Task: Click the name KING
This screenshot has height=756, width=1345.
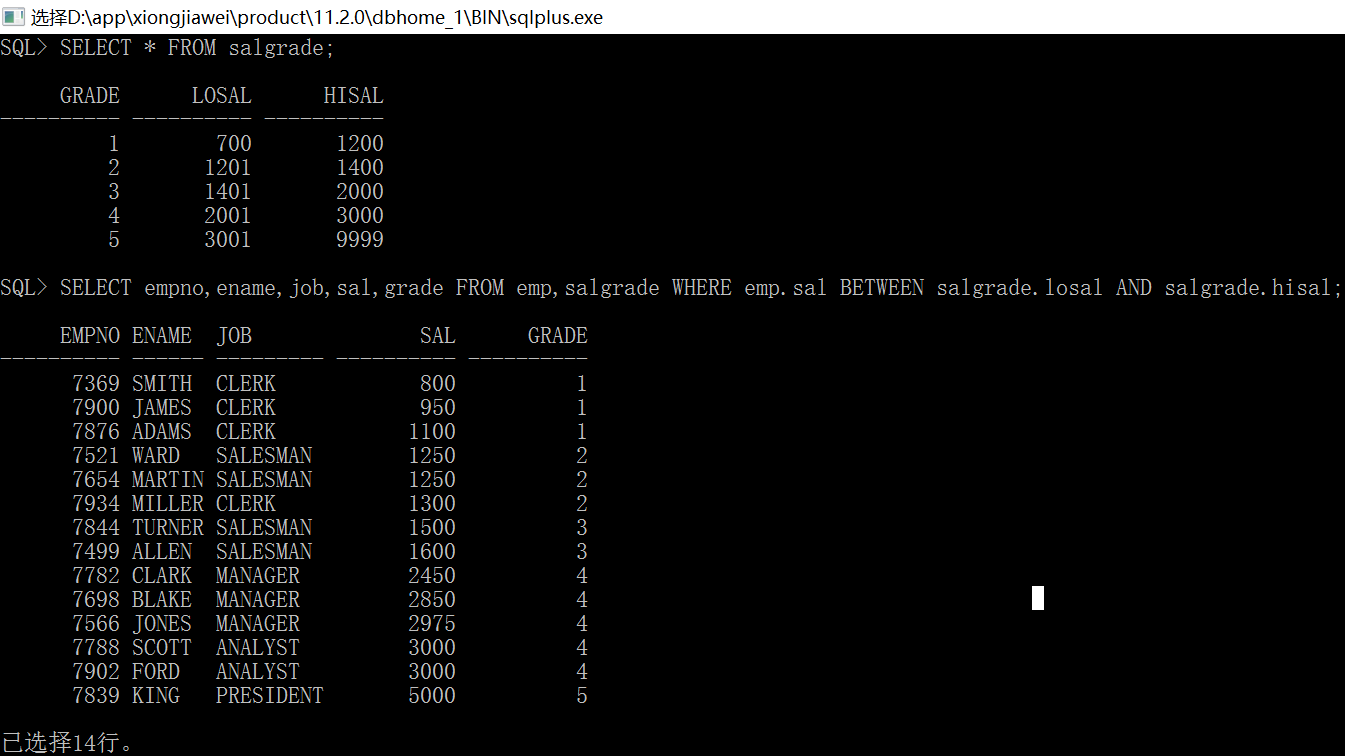Action: click(155, 696)
